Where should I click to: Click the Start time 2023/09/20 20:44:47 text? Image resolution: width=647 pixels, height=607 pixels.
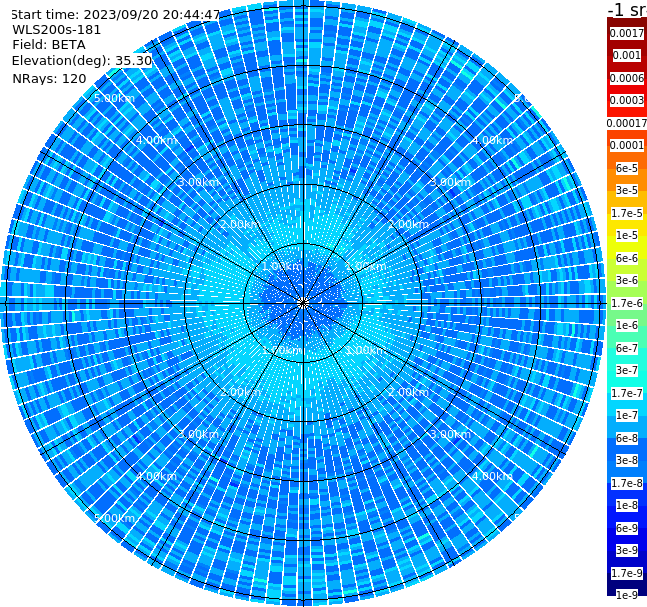[x=116, y=15]
